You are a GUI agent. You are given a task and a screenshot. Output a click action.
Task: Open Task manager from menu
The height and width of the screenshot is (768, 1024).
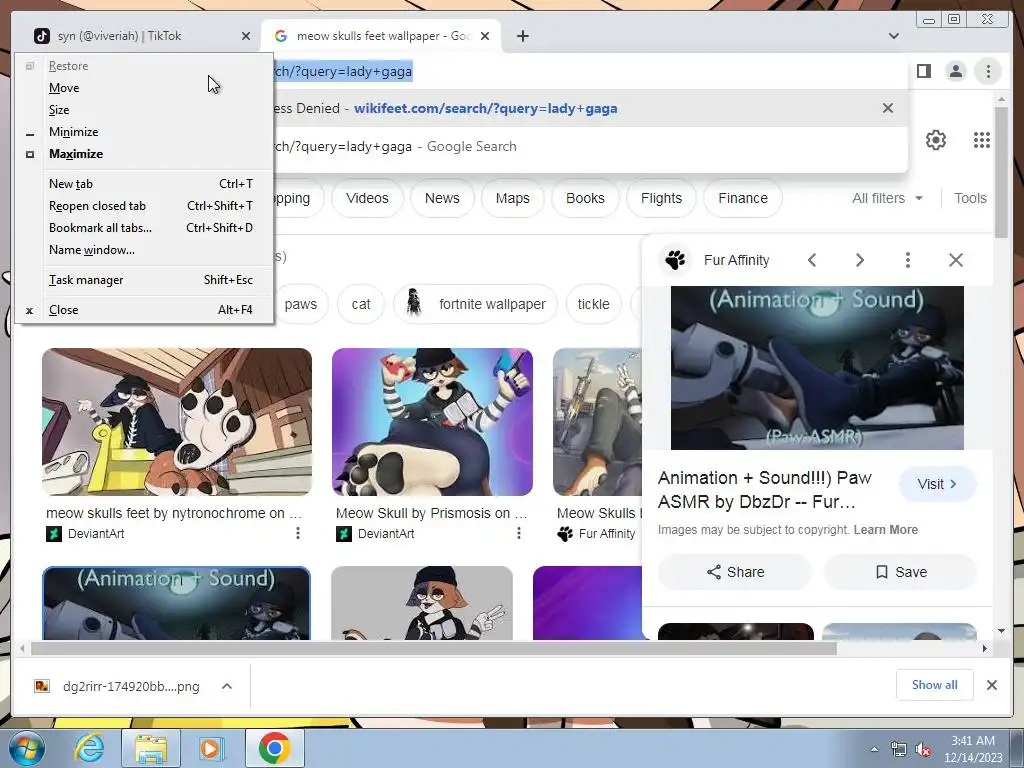point(144,280)
